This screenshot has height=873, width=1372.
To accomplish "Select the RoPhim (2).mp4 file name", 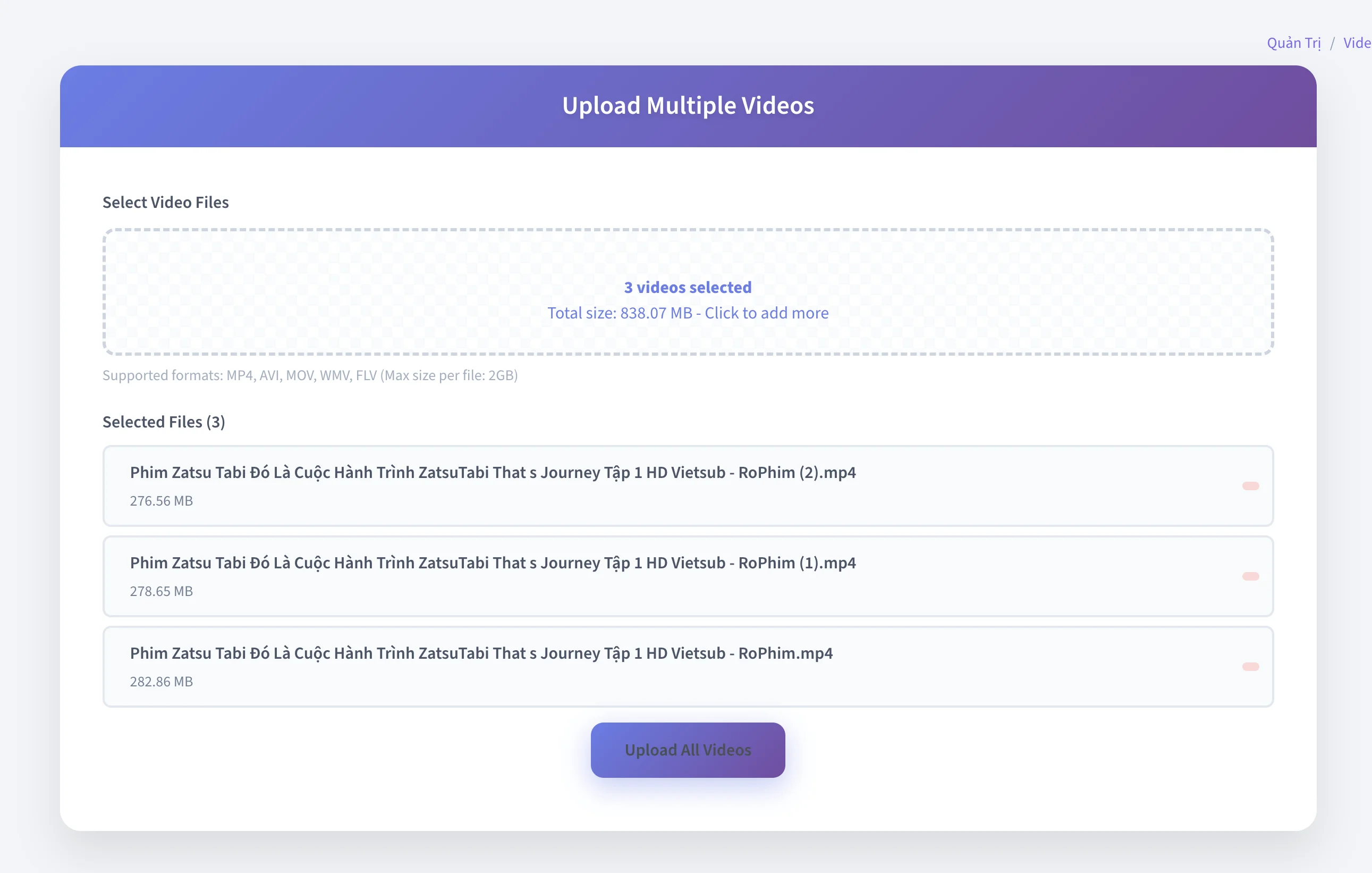I will 492,473.
